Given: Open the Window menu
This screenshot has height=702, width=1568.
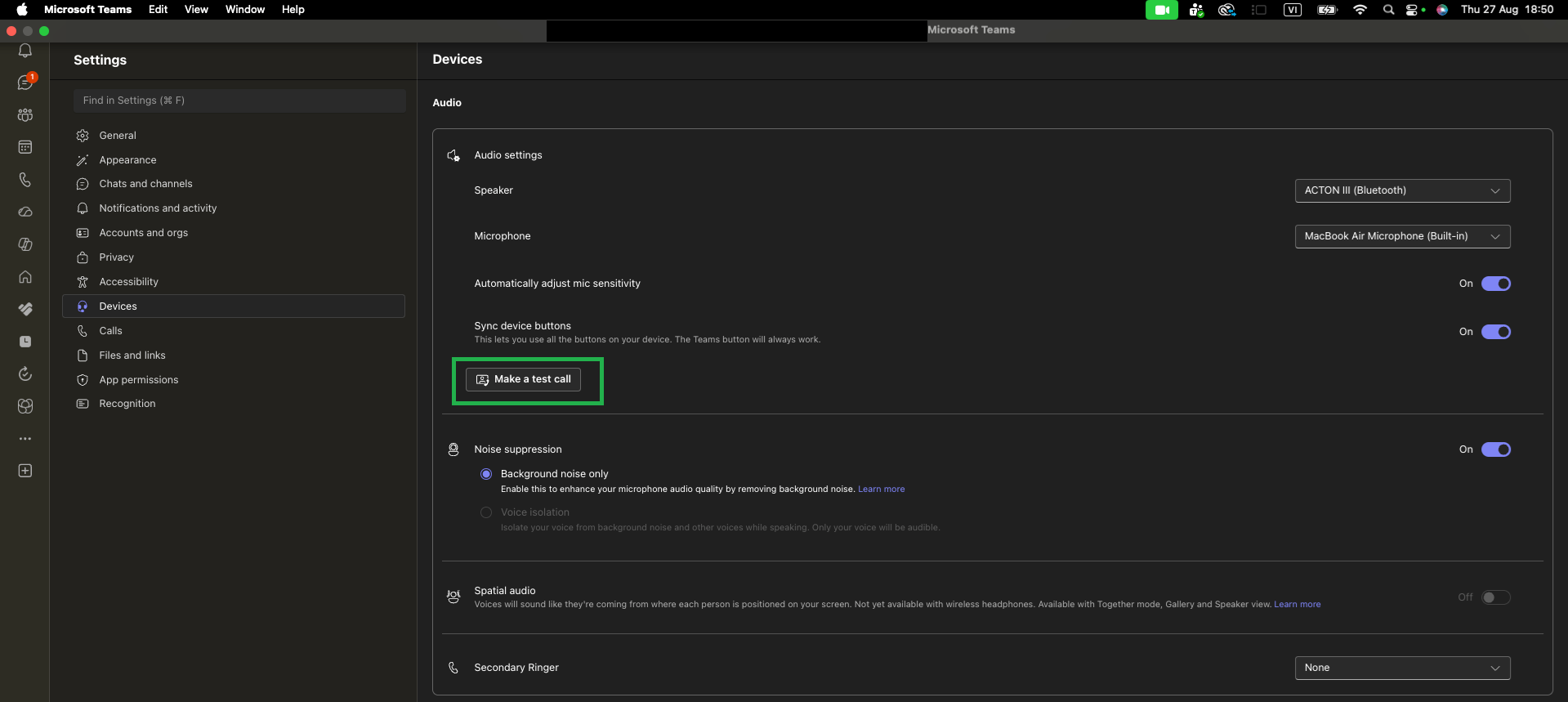Looking at the screenshot, I should click(245, 10).
